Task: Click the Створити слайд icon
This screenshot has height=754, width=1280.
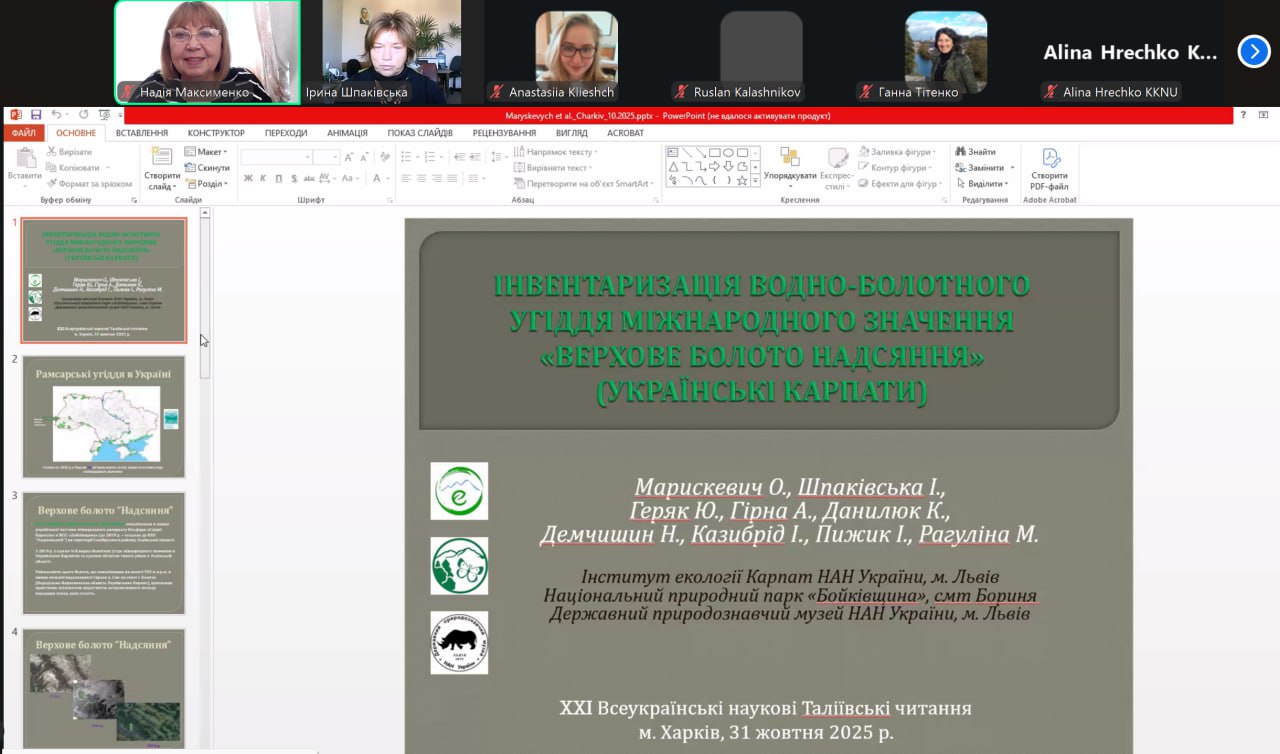Action: point(161,158)
